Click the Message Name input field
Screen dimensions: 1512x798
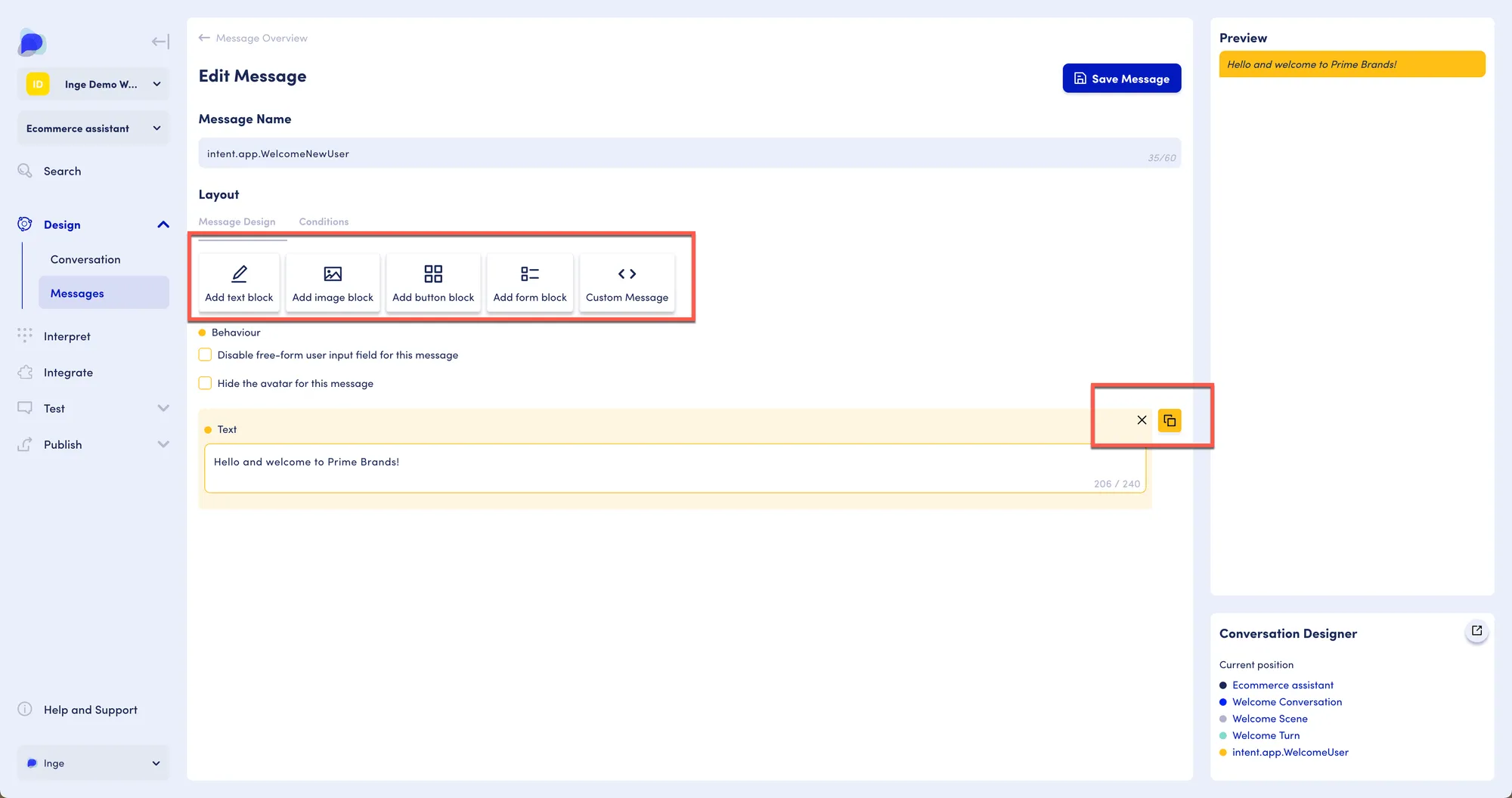coord(689,153)
